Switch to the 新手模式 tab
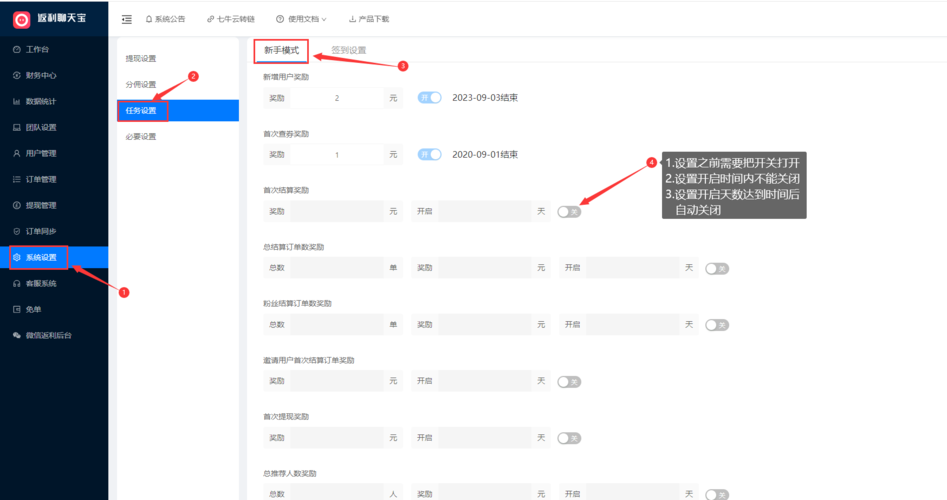Viewport: 947px width, 500px height. pos(281,50)
